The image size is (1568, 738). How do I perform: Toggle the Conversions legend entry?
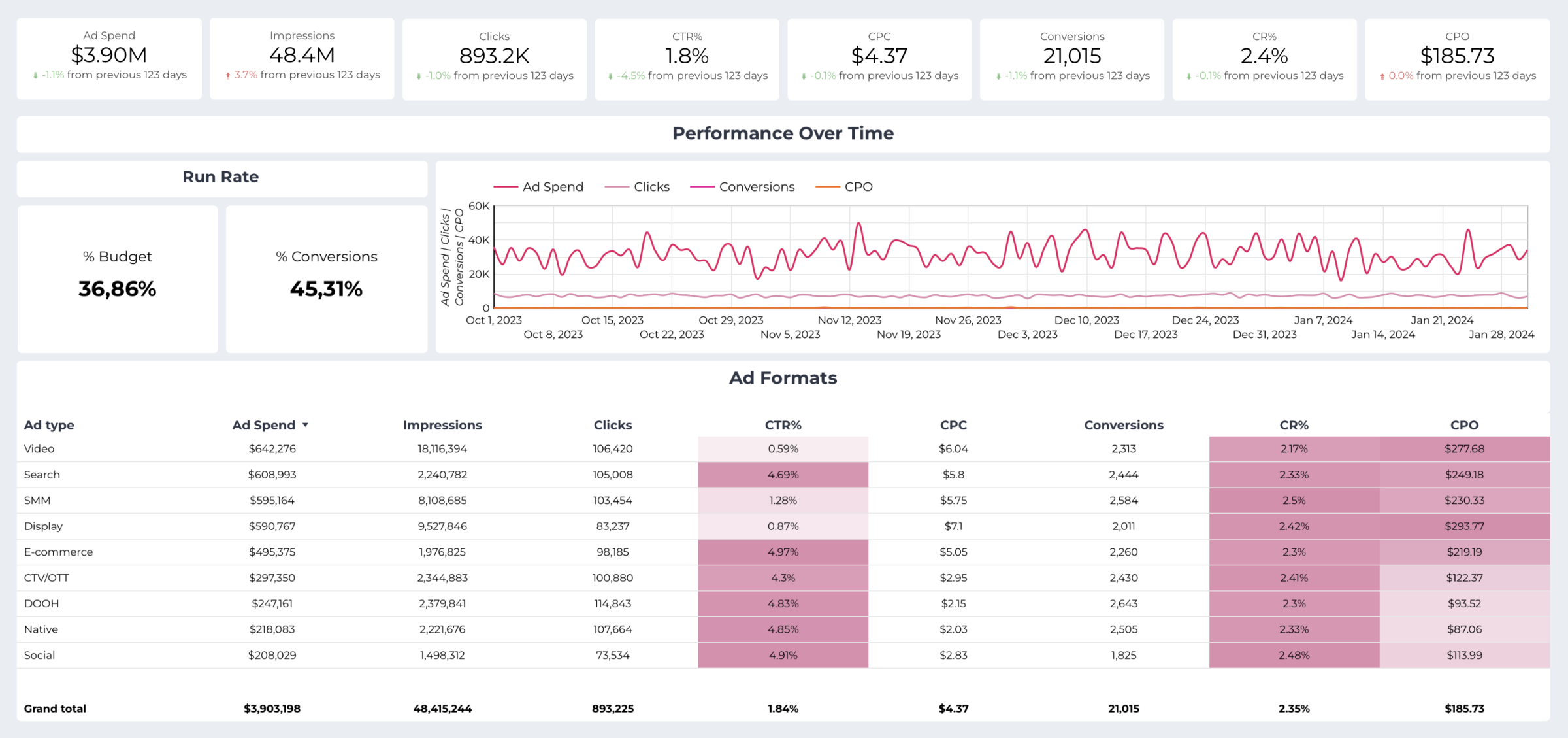coord(757,186)
